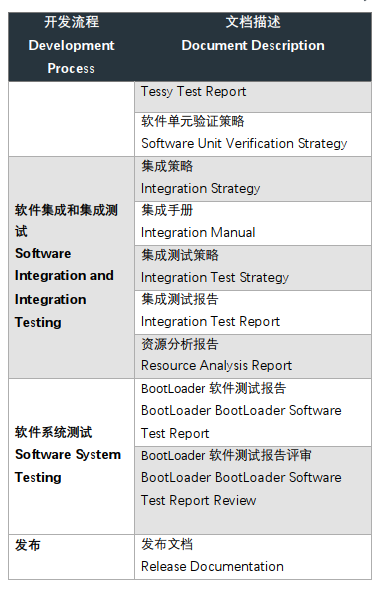This screenshot has height=596, width=383.
Task: Click the Software Unit Verification Strategy row
Action: pyautogui.click(x=253, y=134)
